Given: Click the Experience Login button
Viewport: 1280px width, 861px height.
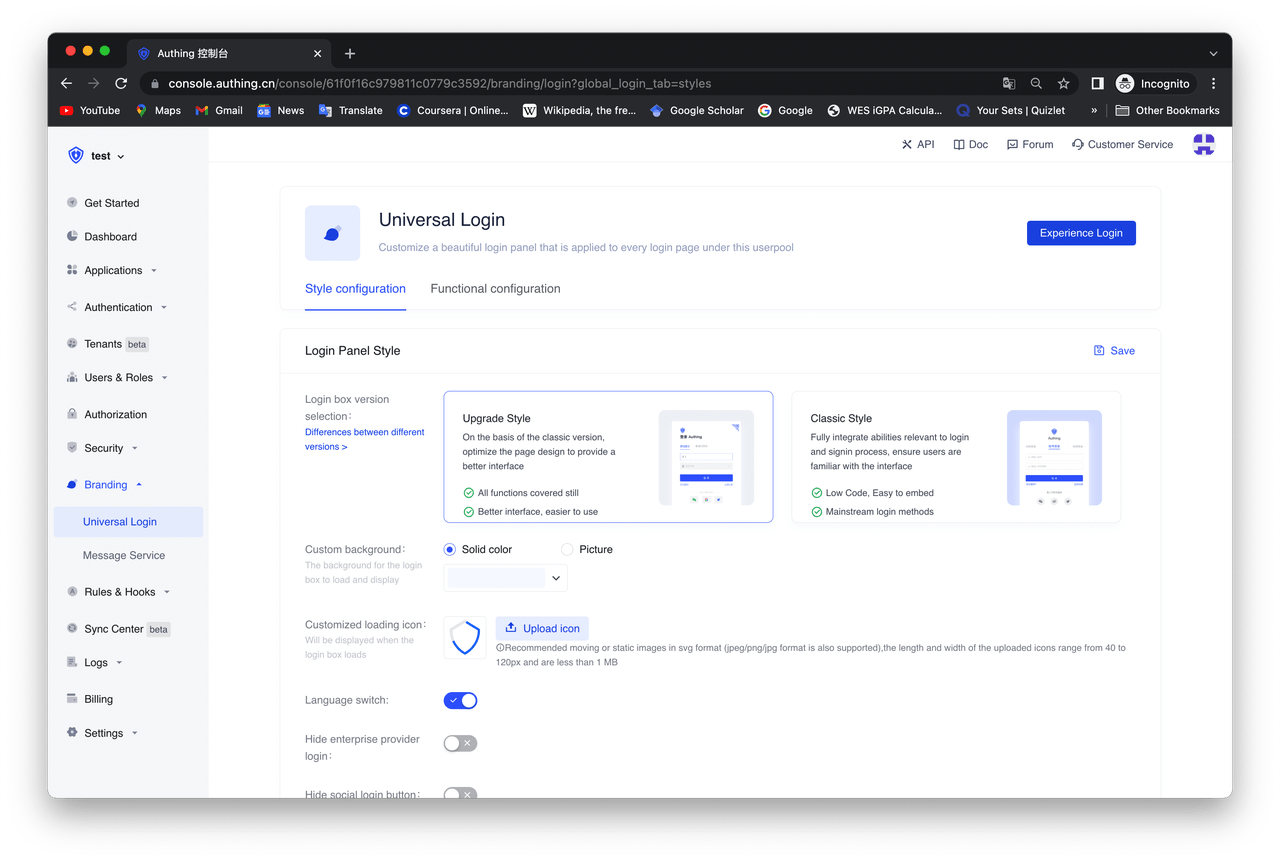Looking at the screenshot, I should [x=1080, y=233].
